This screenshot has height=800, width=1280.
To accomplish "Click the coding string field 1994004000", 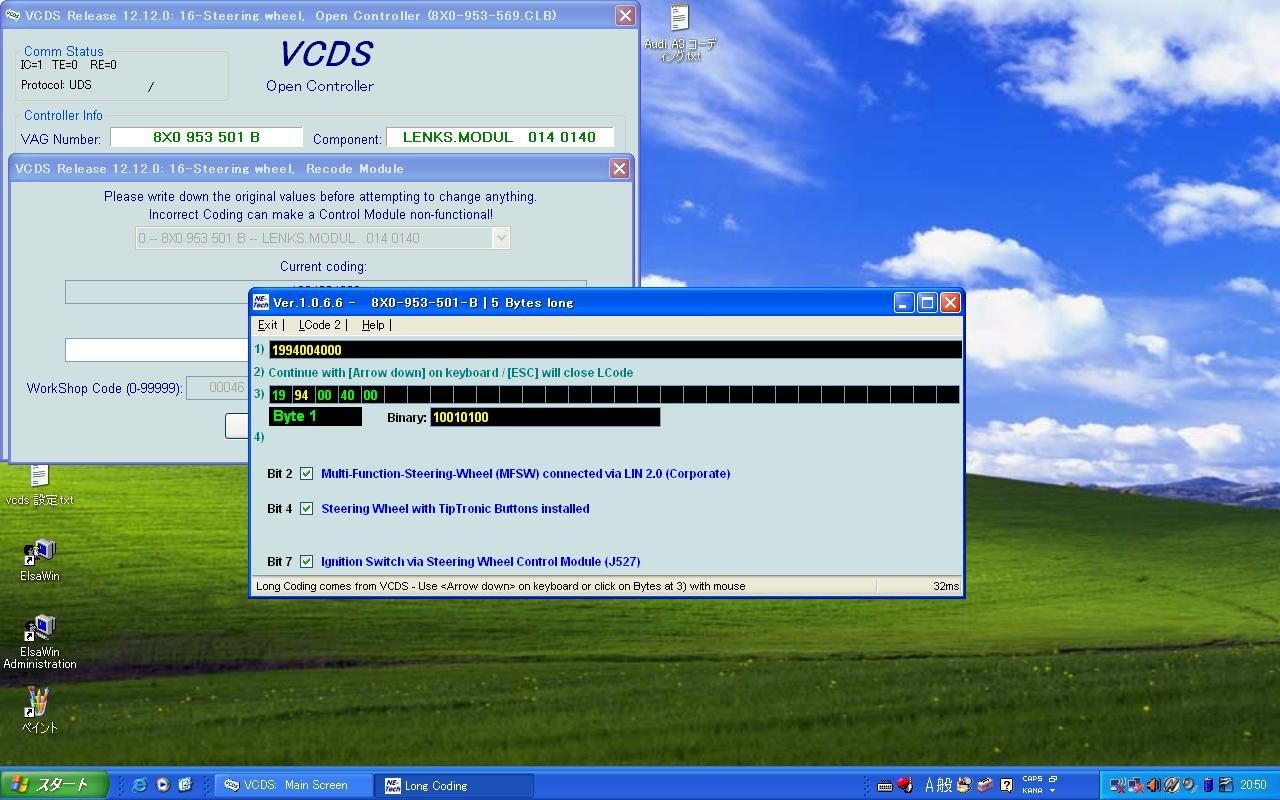I will tap(615, 350).
